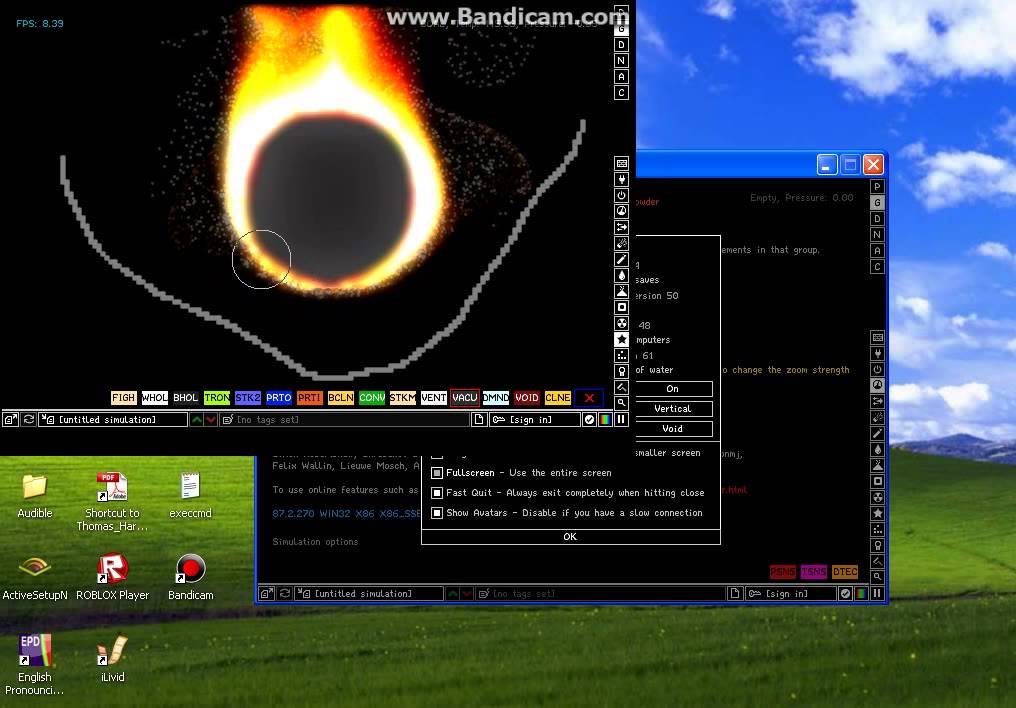Click OK to close options dialog

(570, 536)
